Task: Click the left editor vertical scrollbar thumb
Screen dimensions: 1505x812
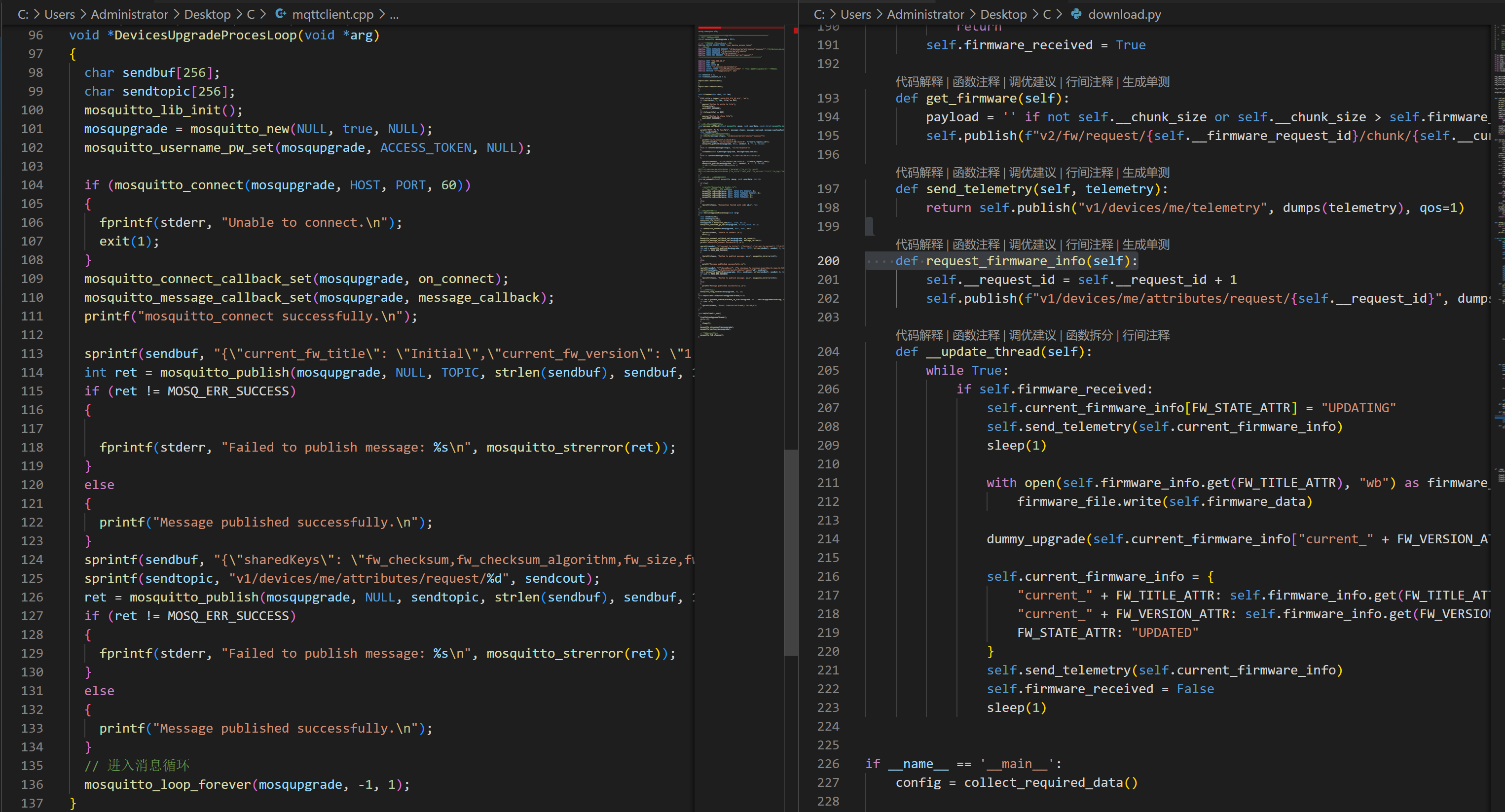Action: tap(791, 552)
